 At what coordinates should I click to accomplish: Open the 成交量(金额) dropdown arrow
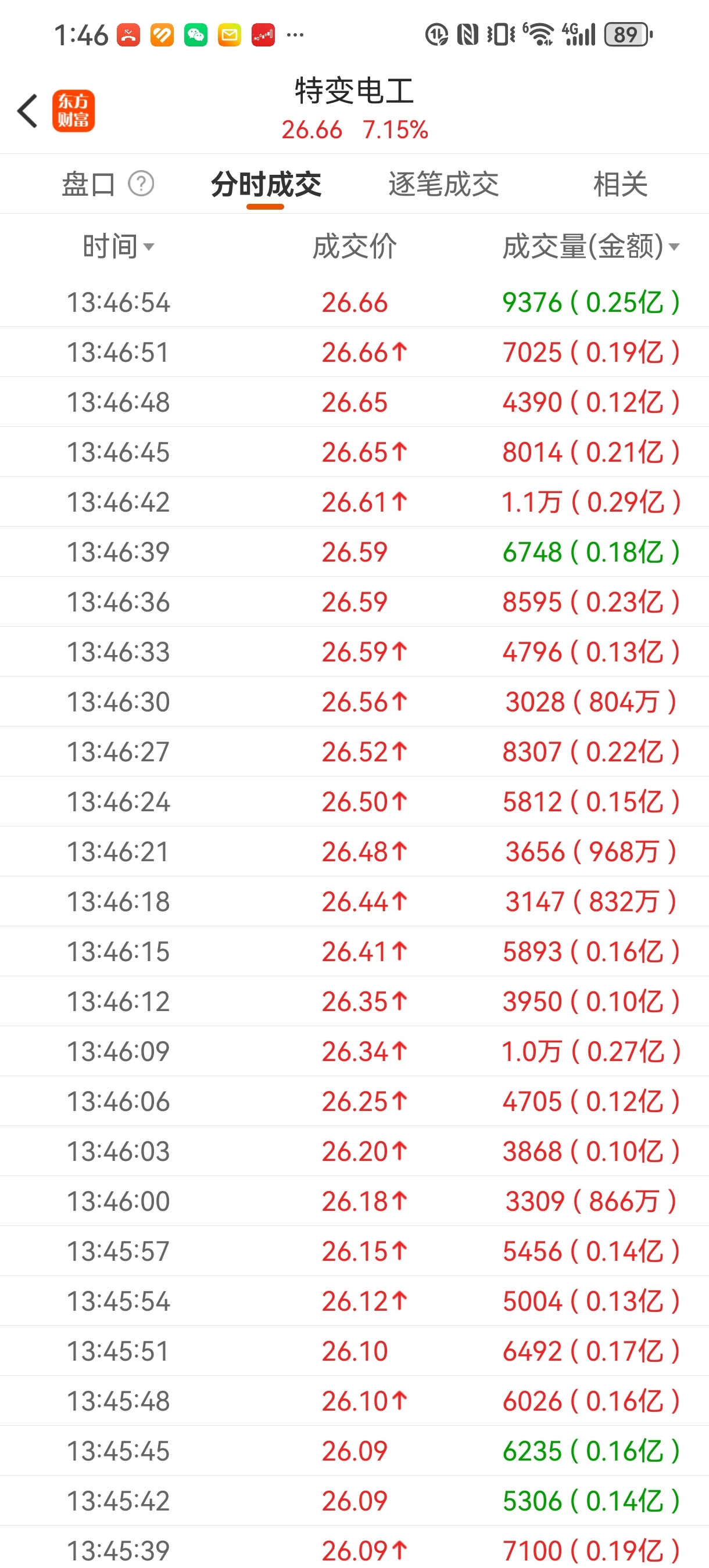674,246
